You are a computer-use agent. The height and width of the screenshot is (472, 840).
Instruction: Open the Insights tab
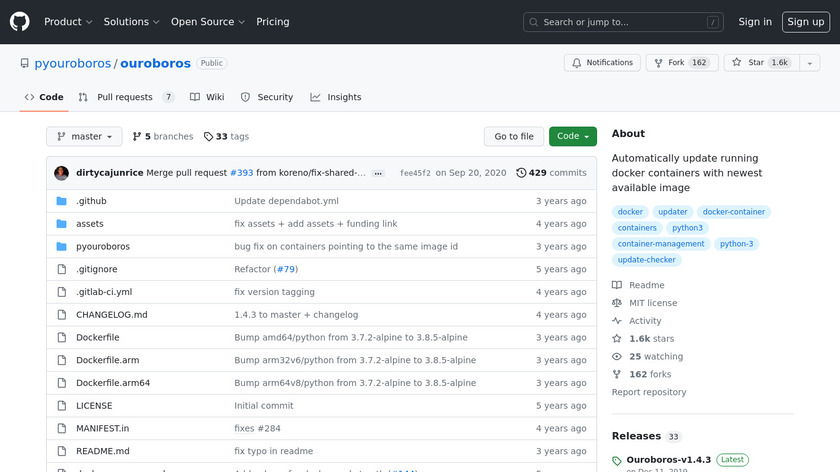tap(336, 97)
